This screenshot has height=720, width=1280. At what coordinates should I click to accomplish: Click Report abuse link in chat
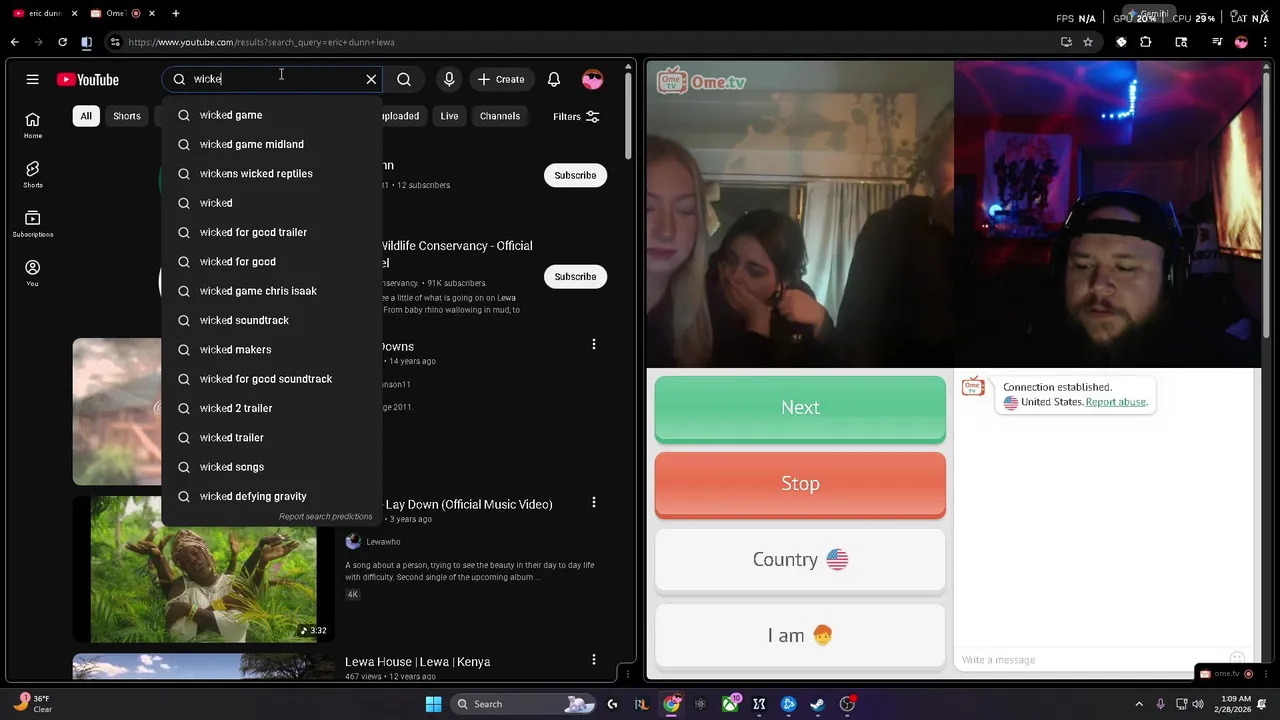(1116, 402)
